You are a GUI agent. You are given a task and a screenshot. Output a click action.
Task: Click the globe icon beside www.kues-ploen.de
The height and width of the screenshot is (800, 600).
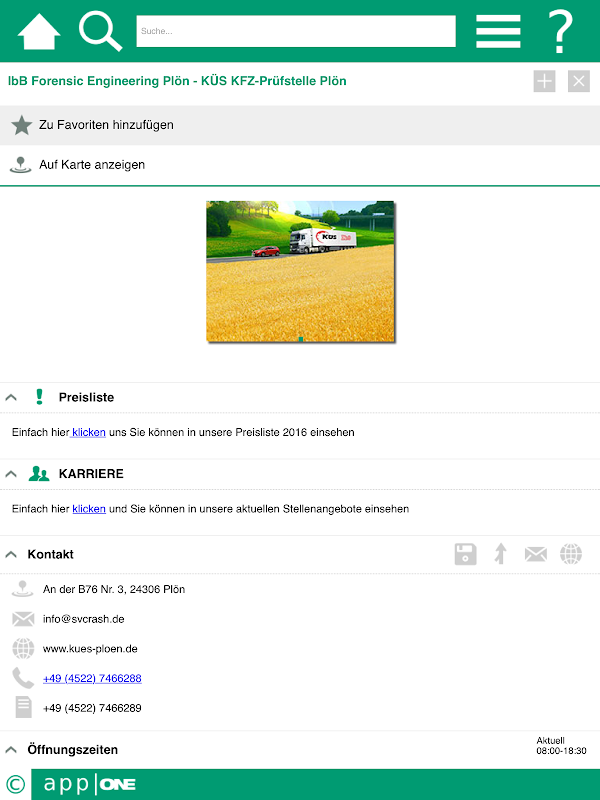[x=23, y=648]
